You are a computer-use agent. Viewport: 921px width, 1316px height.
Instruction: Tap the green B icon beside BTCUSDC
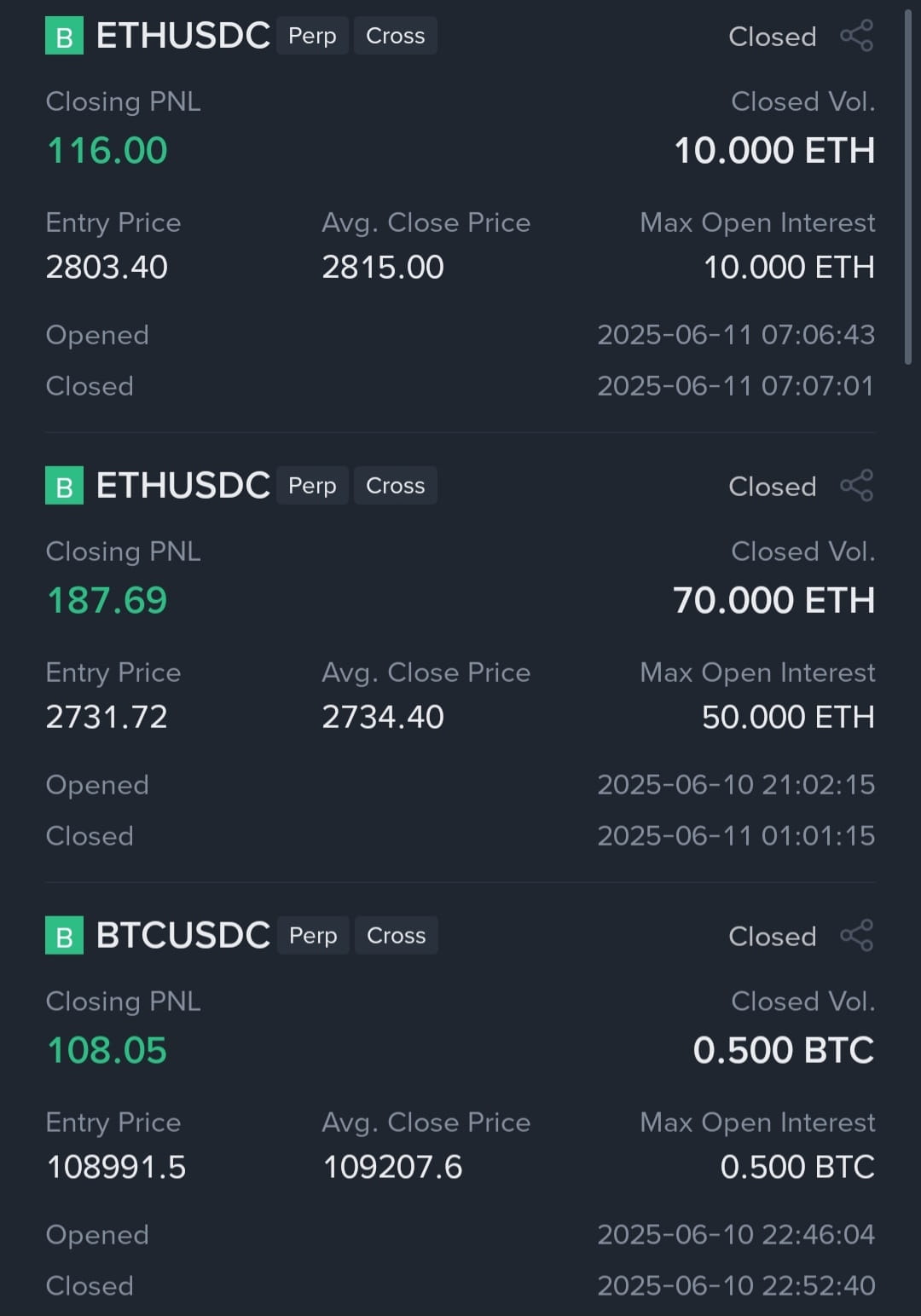point(64,935)
